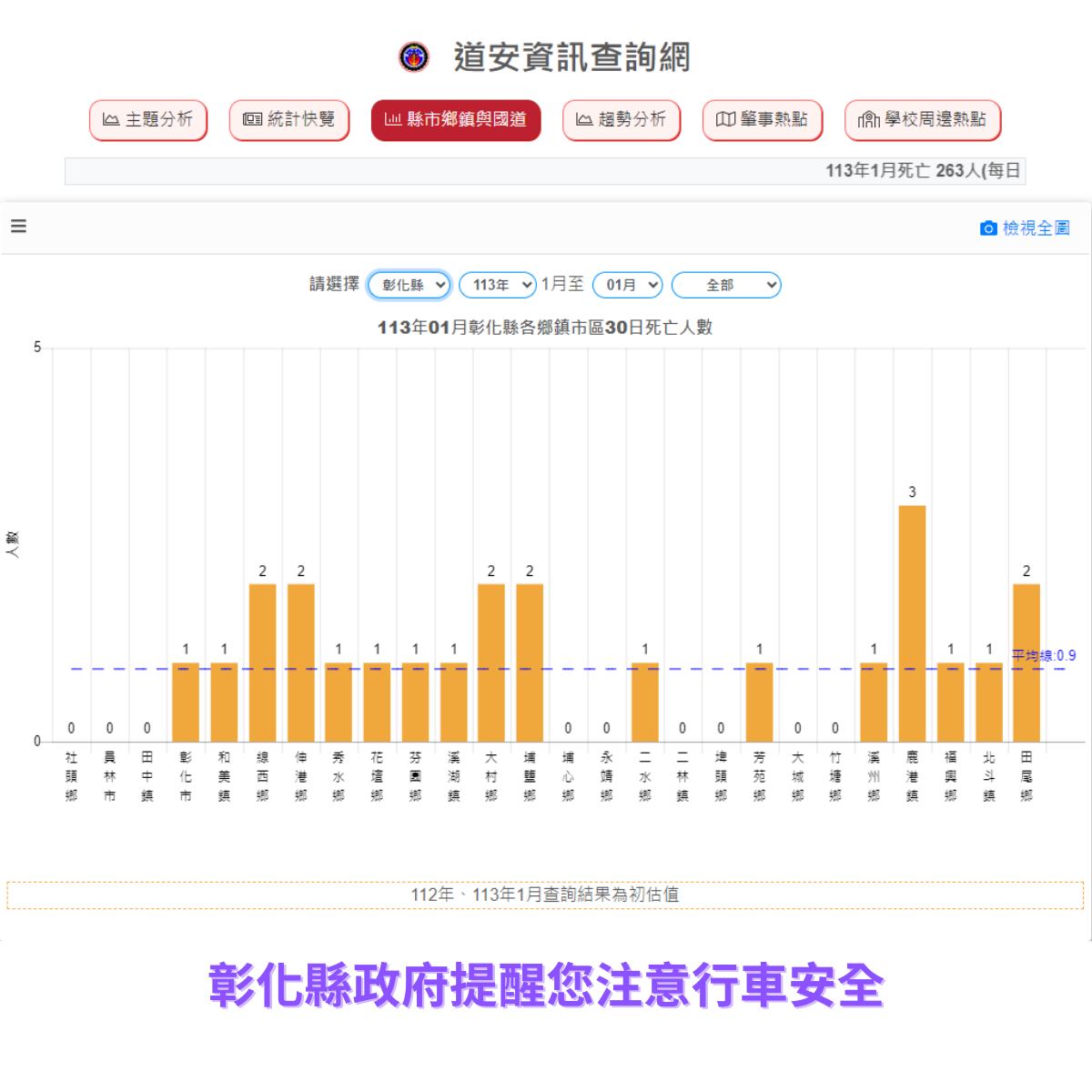Click the 彰化市 bar in the chart
The height and width of the screenshot is (1092, 1092).
point(186,702)
